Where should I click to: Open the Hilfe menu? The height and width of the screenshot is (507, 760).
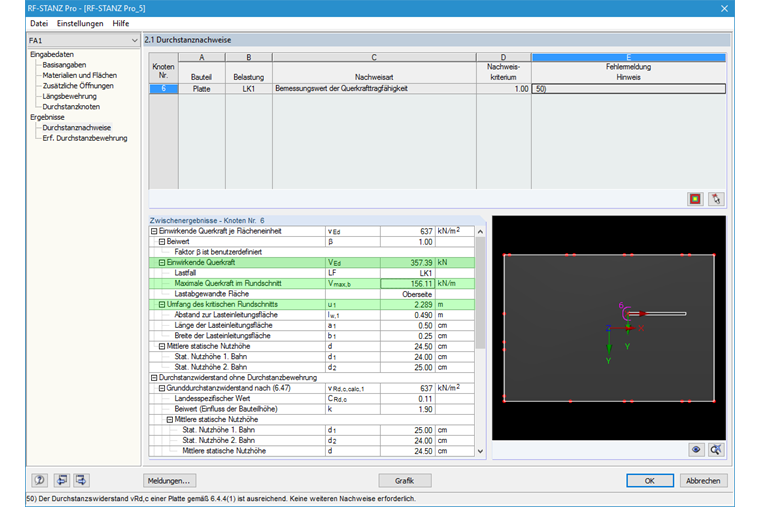pos(121,23)
